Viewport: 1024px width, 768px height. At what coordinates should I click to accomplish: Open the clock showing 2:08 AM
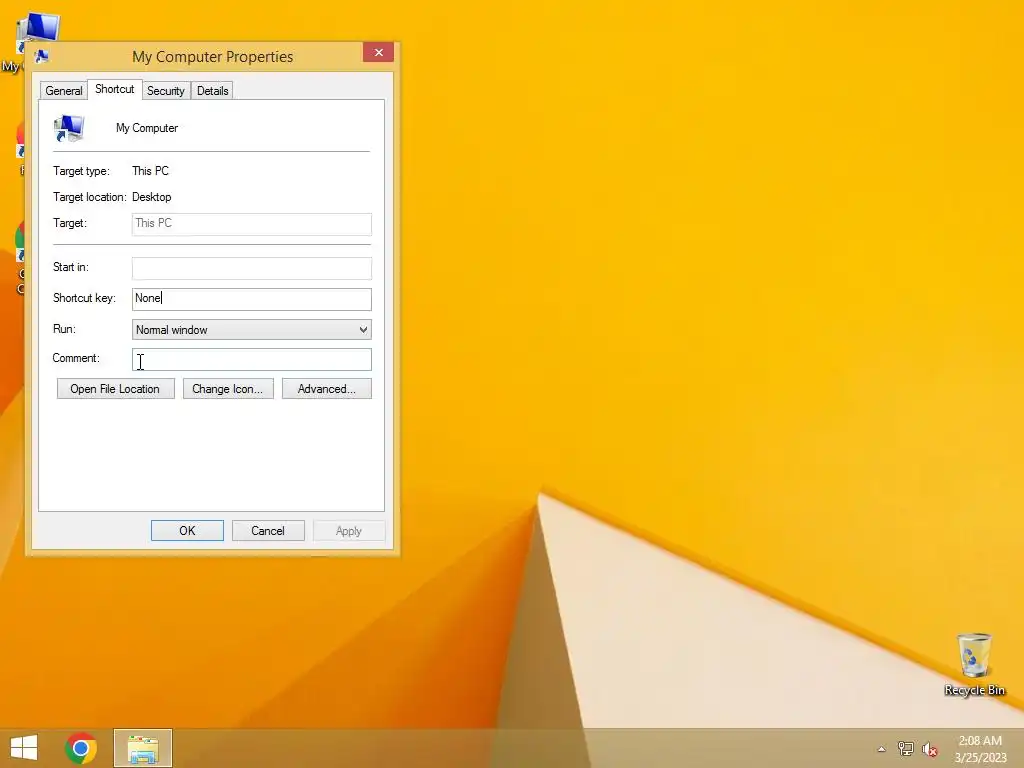click(980, 749)
